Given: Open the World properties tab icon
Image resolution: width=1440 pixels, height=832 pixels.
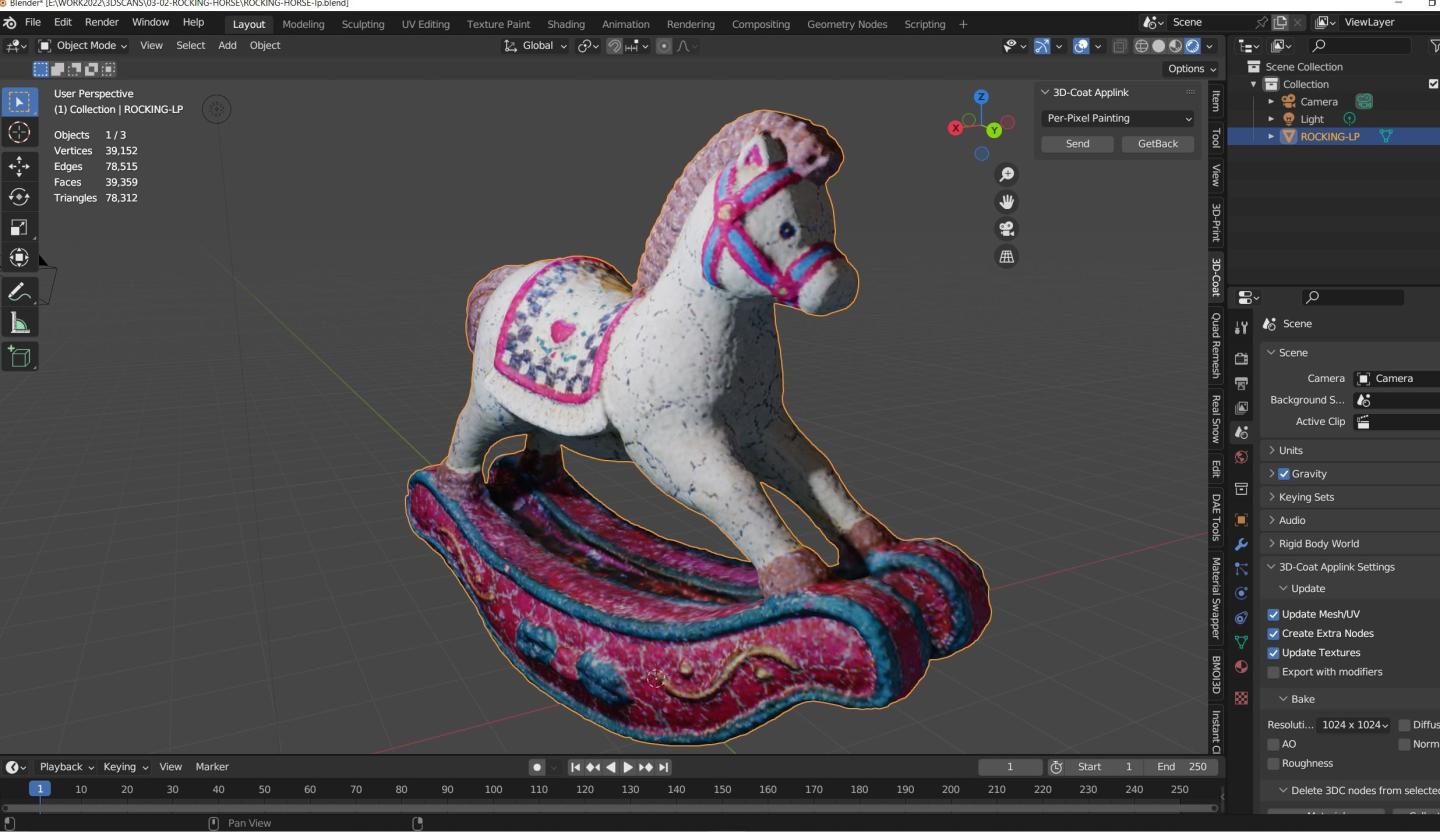Looking at the screenshot, I should [x=1241, y=457].
